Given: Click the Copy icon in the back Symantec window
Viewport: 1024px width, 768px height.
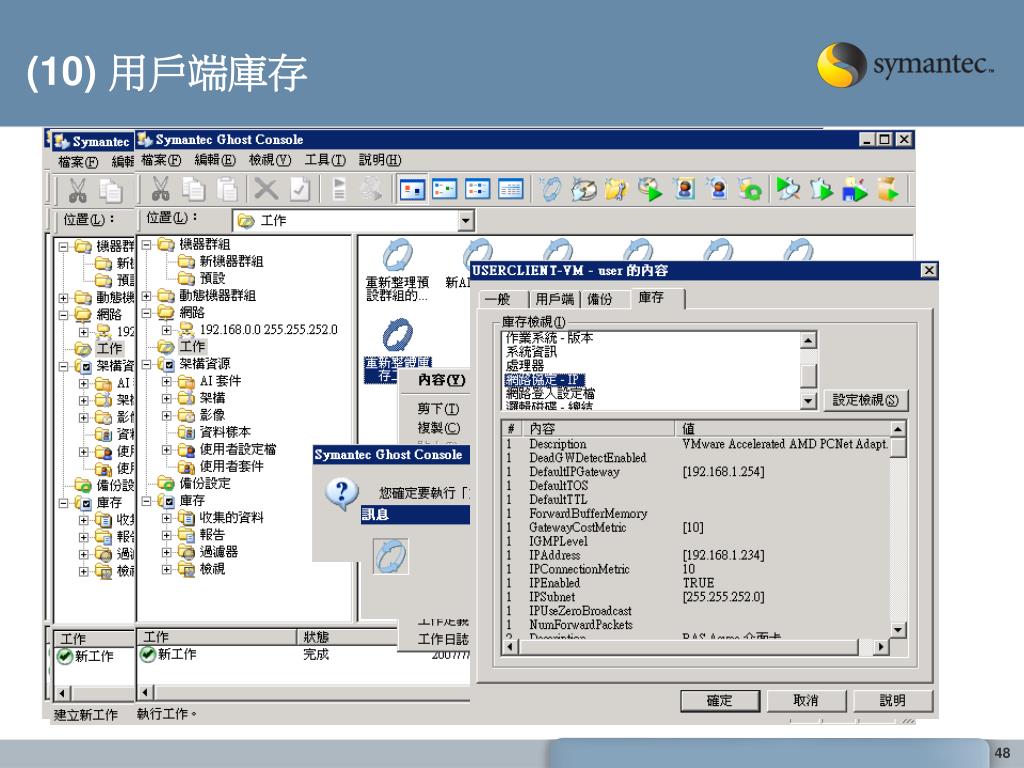Looking at the screenshot, I should point(110,191).
